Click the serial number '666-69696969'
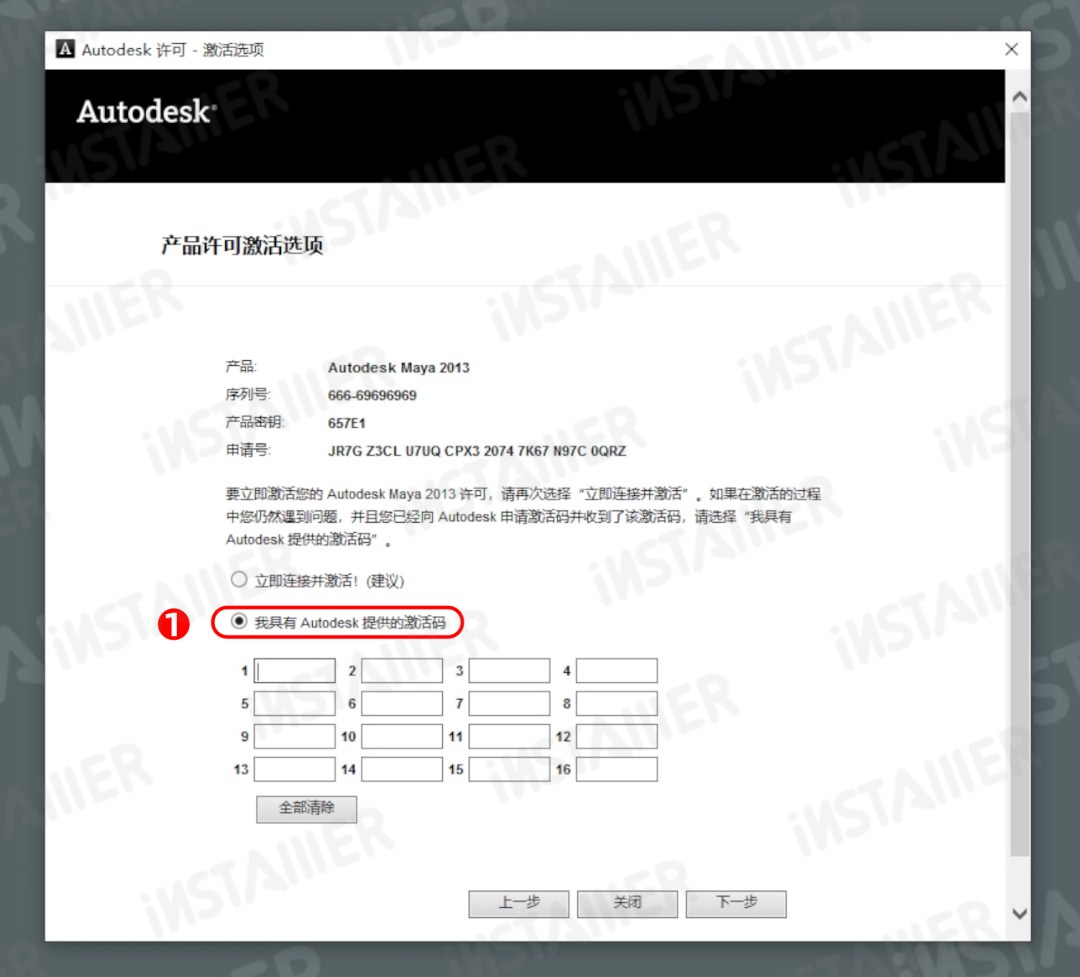 [x=373, y=395]
